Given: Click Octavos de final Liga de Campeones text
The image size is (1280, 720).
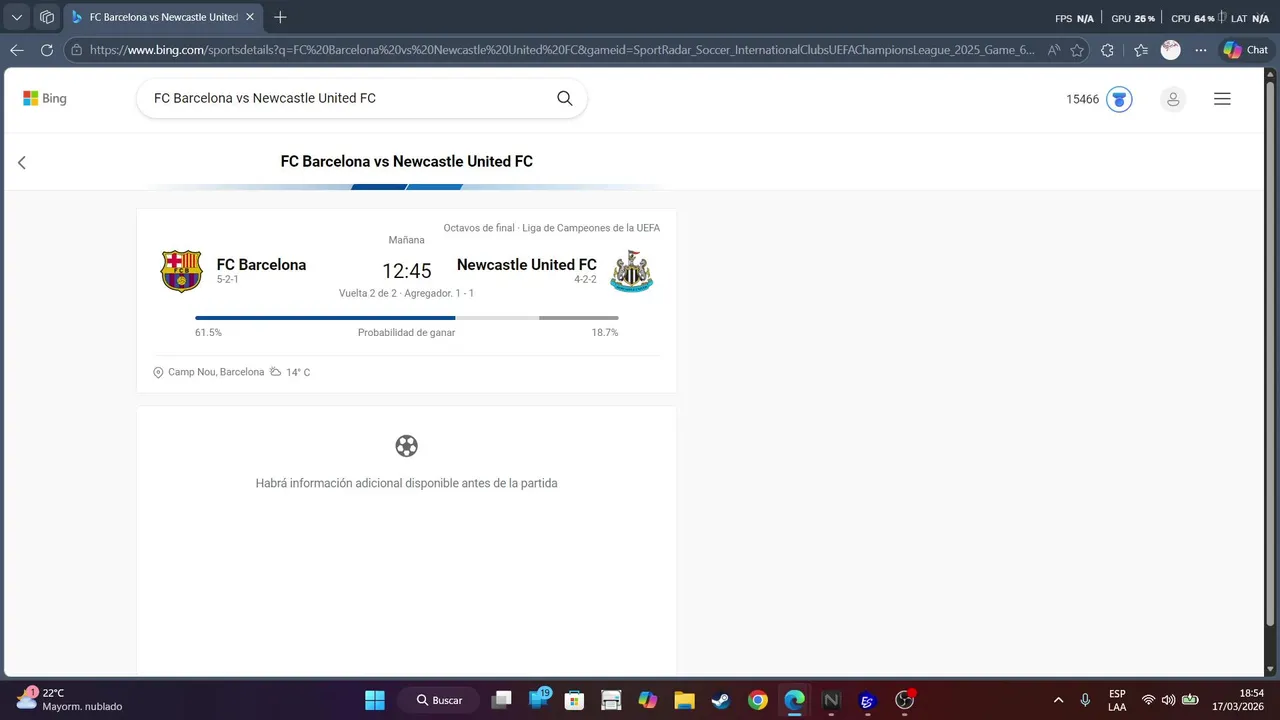Looking at the screenshot, I should click(552, 228).
